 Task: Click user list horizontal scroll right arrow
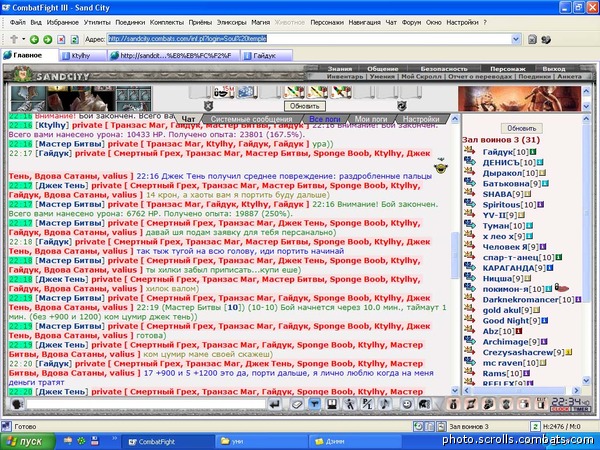point(576,391)
